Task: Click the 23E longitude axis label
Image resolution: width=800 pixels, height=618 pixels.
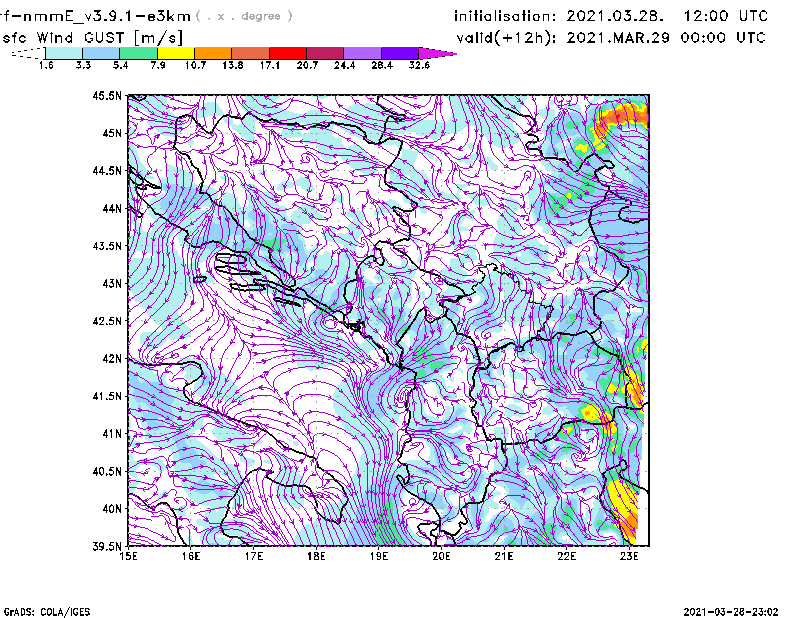Action: click(x=629, y=555)
